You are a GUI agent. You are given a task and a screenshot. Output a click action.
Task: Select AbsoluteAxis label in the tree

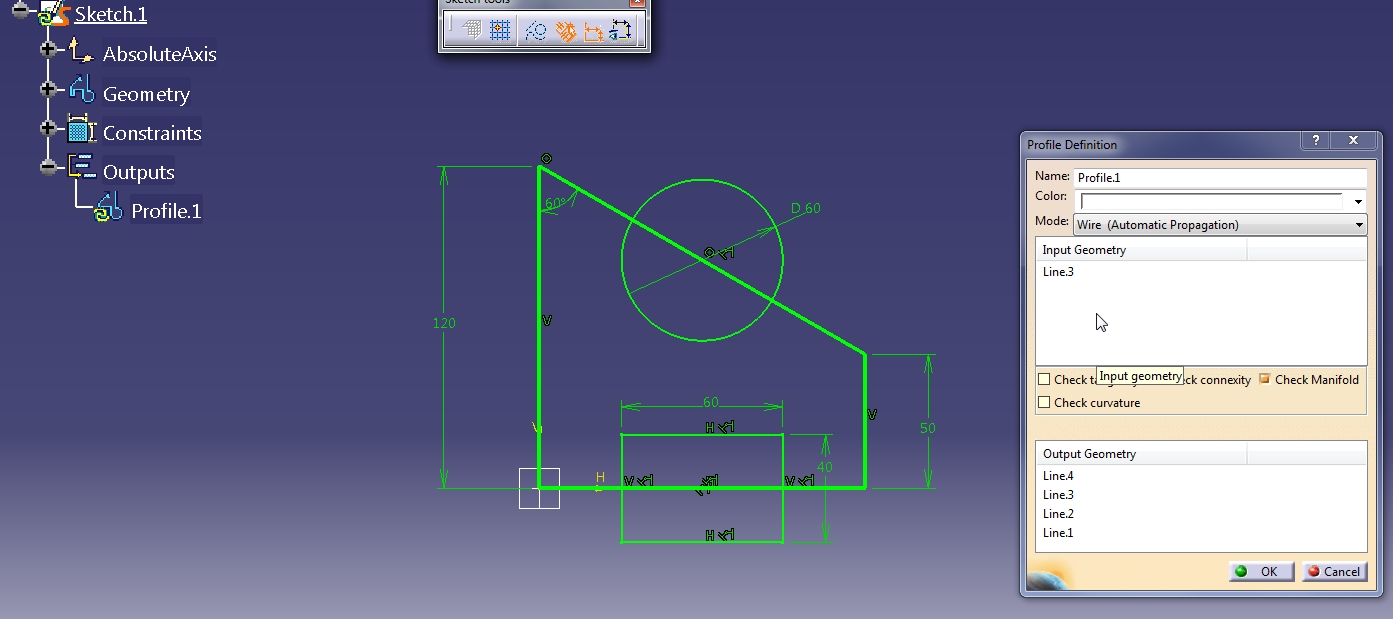[x=160, y=54]
